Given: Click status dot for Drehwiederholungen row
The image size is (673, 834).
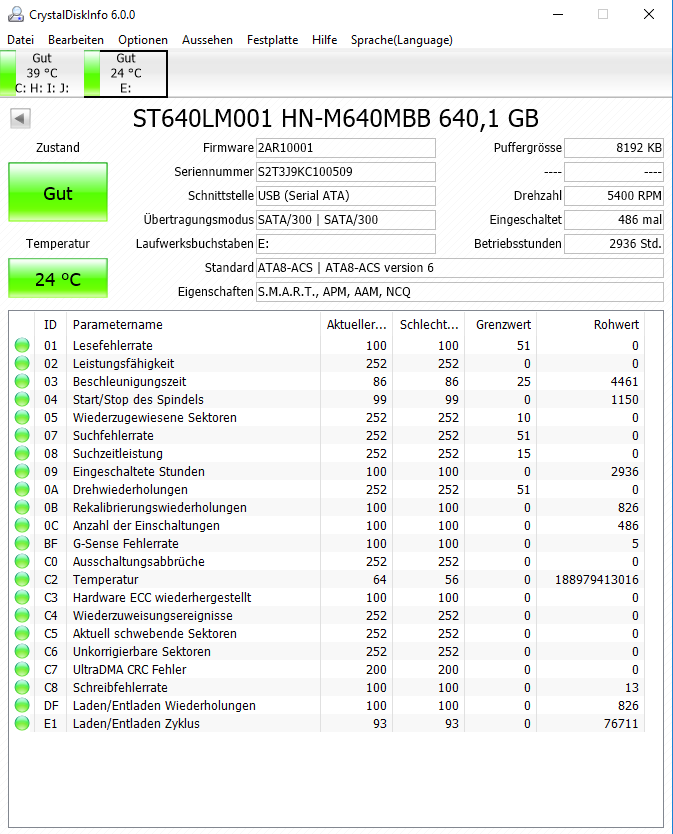Looking at the screenshot, I should click(x=22, y=489).
